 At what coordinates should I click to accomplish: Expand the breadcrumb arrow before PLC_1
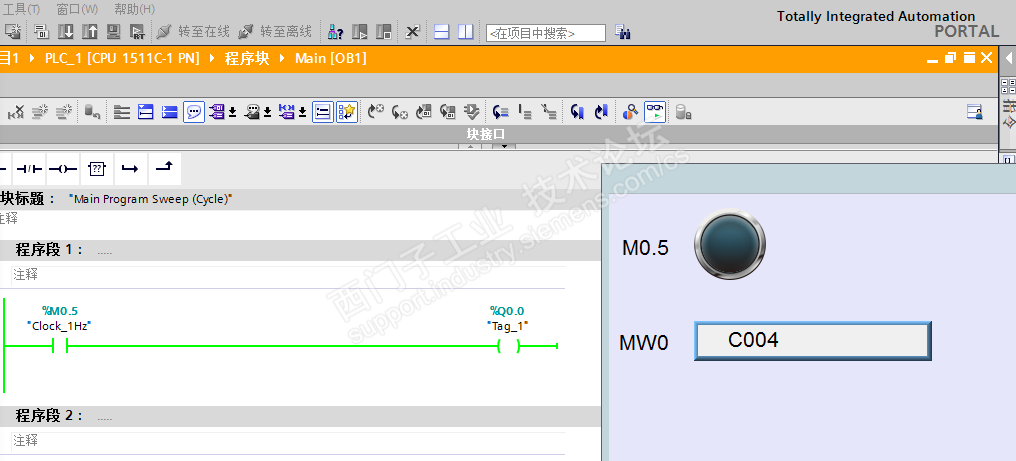point(32,58)
